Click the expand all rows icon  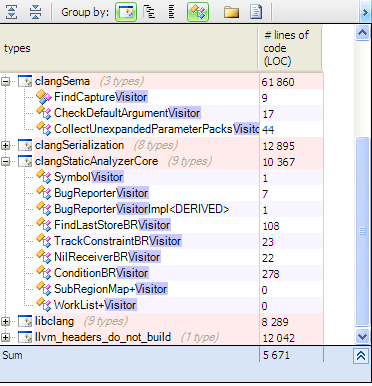[x=12, y=12]
